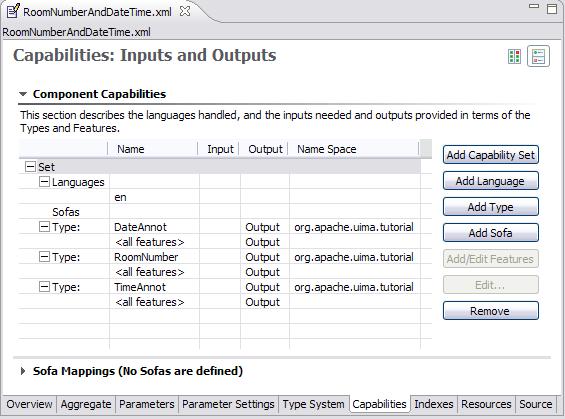The width and height of the screenshot is (565, 419).
Task: Click the Remove button
Action: [491, 311]
